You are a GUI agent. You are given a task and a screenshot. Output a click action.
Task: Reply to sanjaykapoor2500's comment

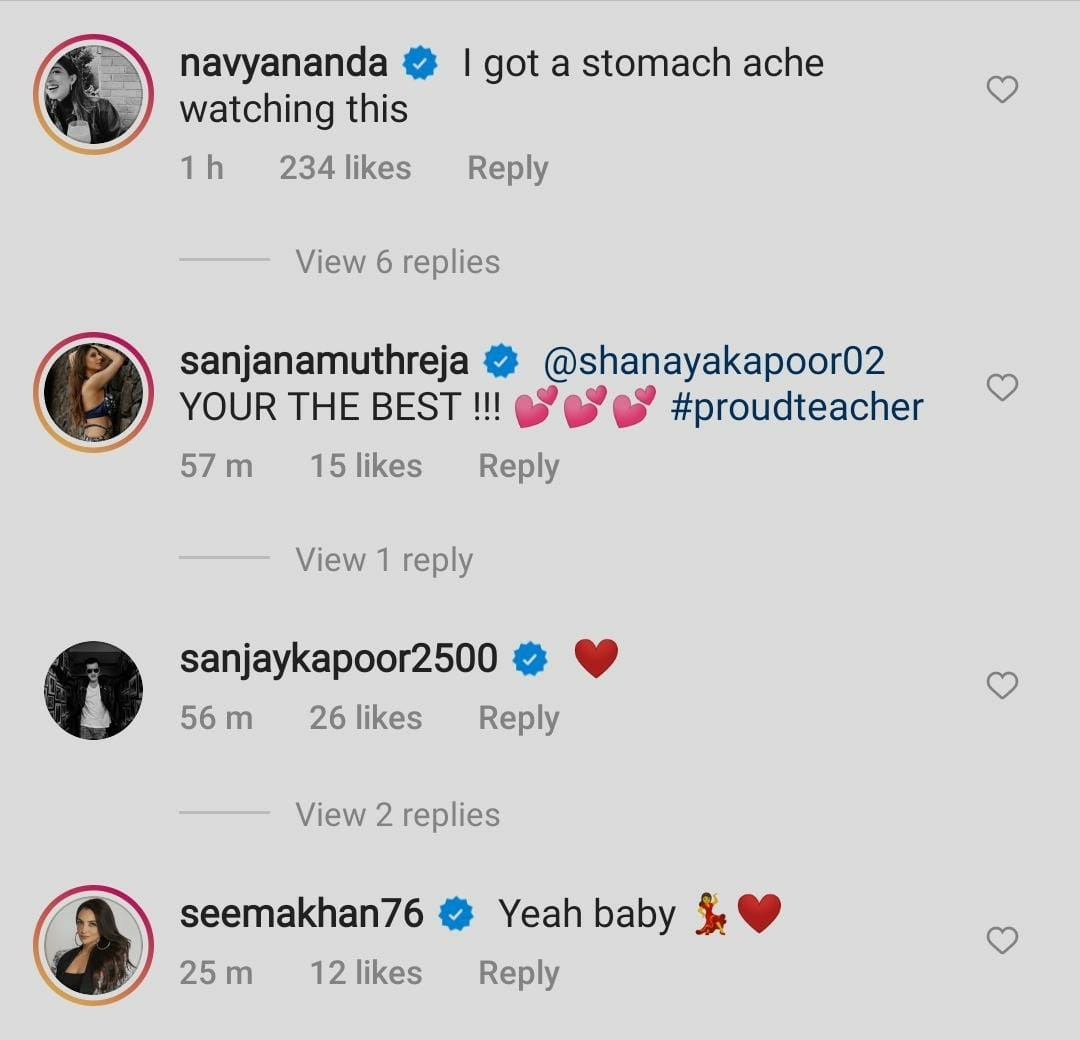(518, 718)
